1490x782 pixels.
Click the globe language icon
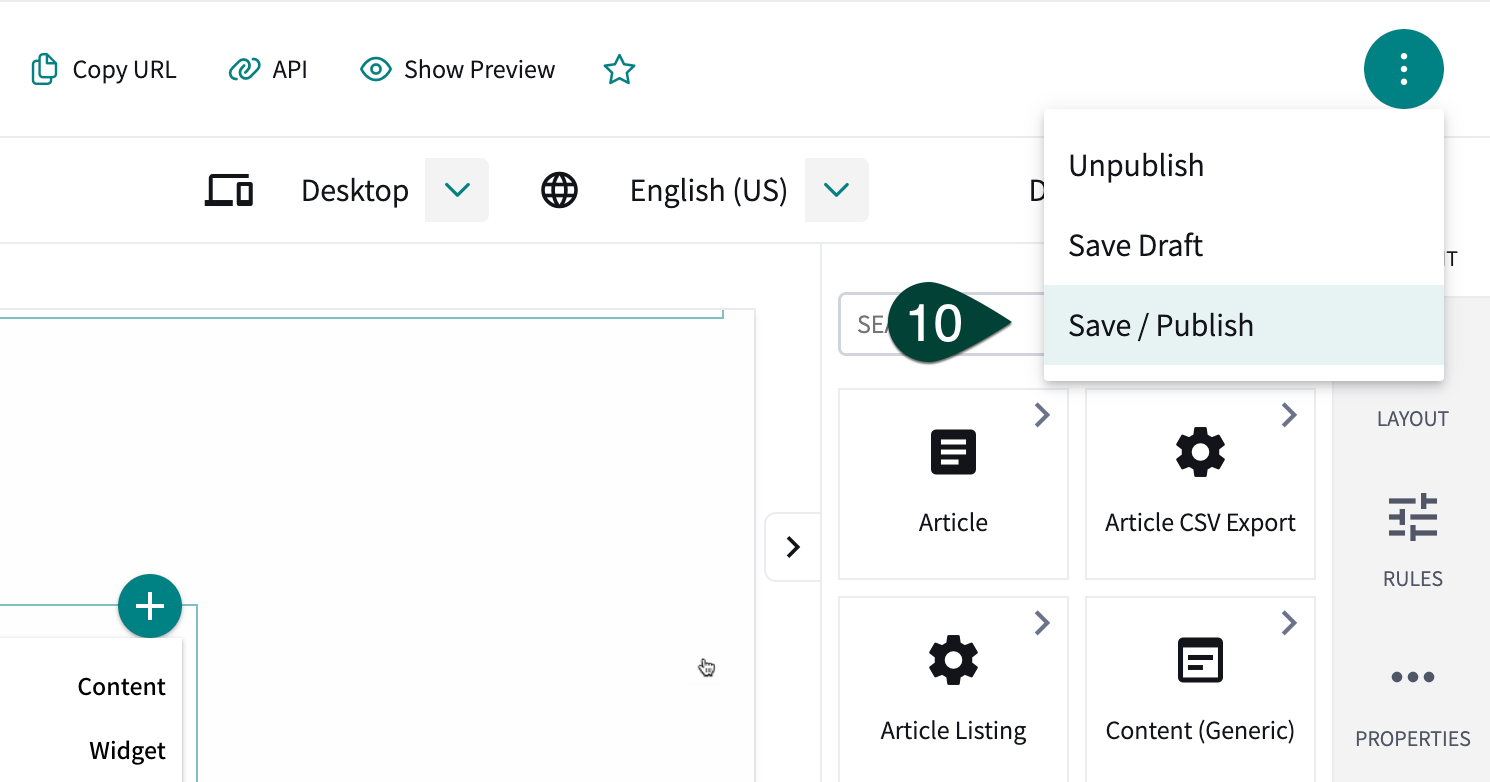click(x=559, y=190)
